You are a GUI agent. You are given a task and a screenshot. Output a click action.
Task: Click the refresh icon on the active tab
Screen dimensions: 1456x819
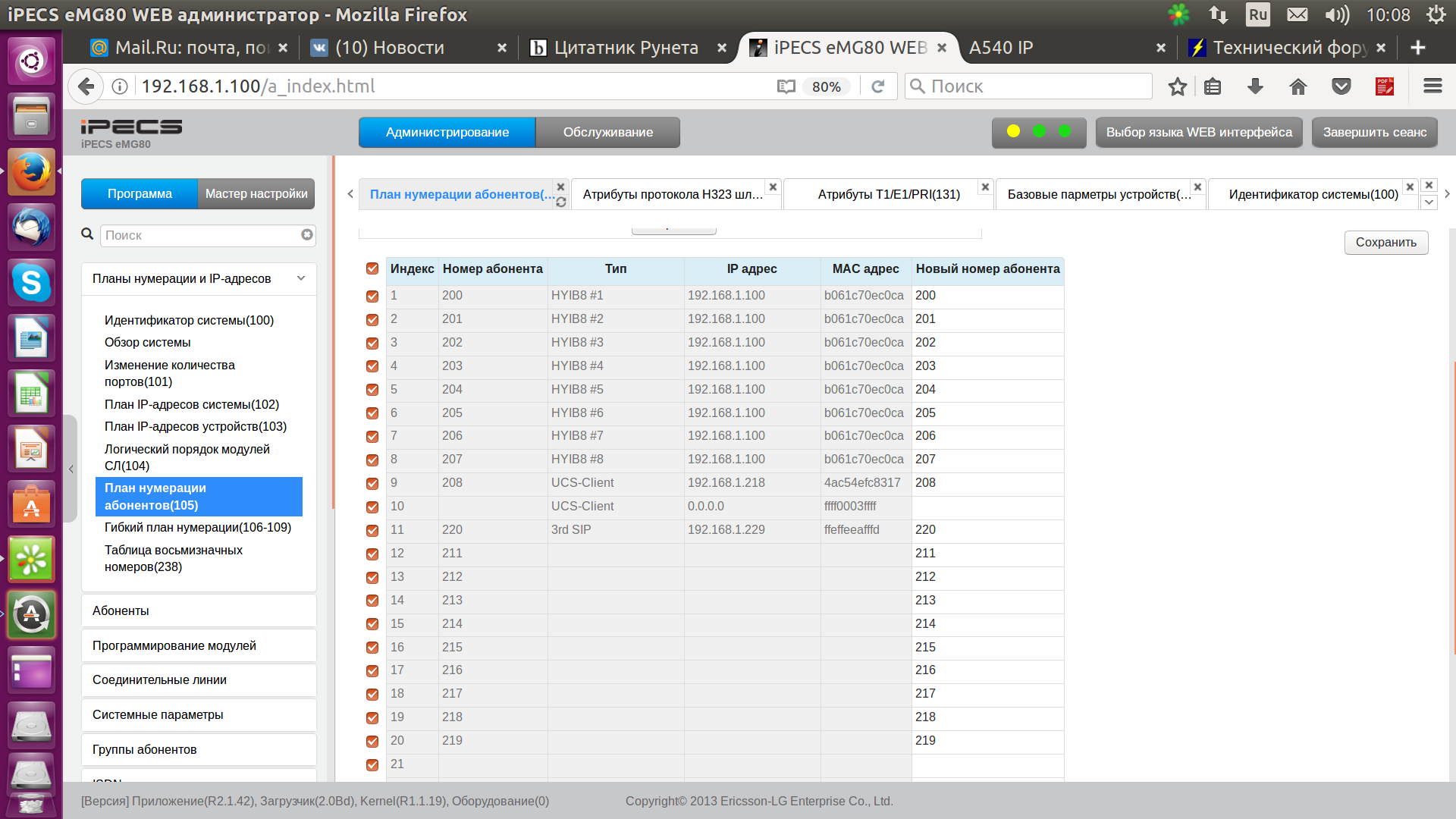click(x=561, y=202)
